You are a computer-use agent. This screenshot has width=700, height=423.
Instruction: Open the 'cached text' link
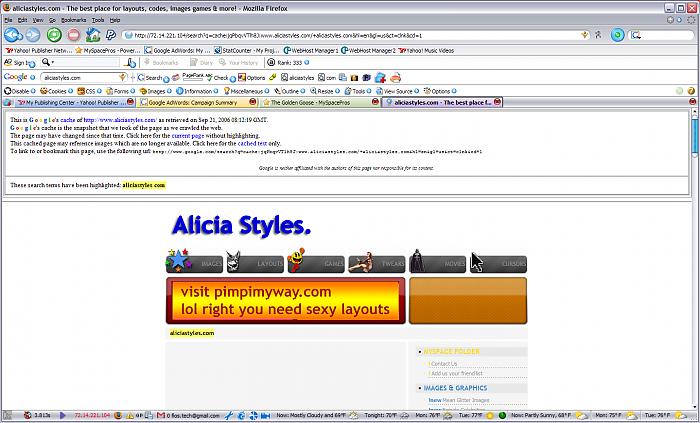pyautogui.click(x=252, y=144)
